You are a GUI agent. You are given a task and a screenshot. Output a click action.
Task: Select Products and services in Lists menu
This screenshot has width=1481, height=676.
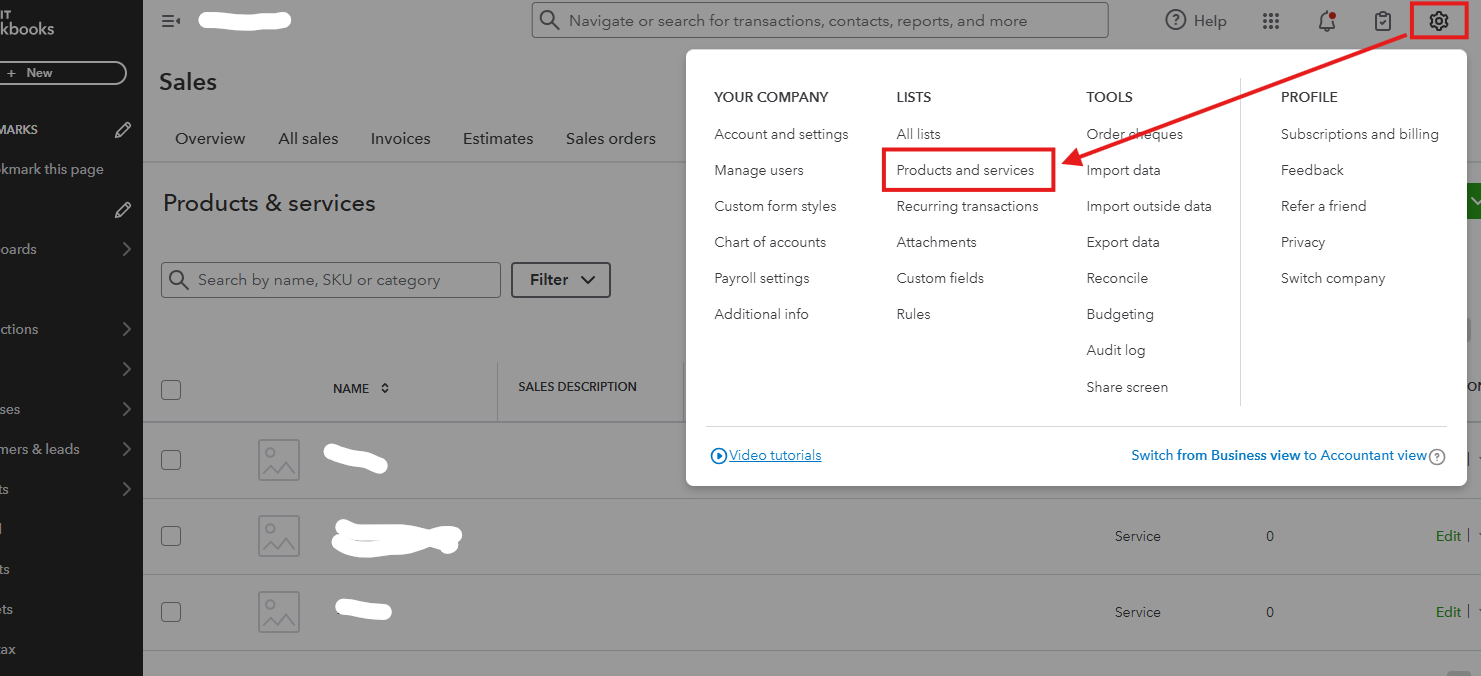tap(965, 170)
